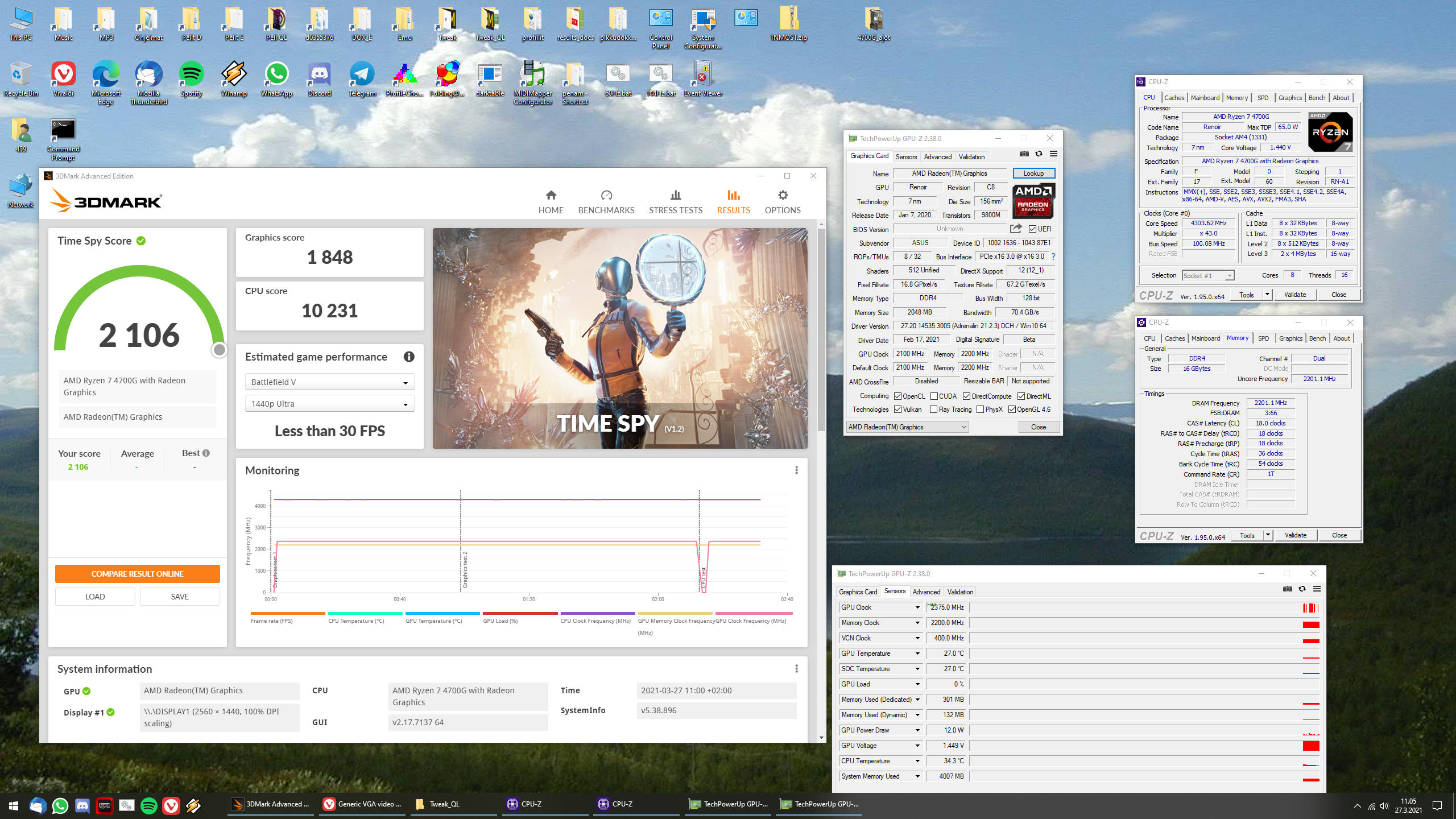Open the Socket #1 selection dropdown in CPU-Z

point(1208,276)
